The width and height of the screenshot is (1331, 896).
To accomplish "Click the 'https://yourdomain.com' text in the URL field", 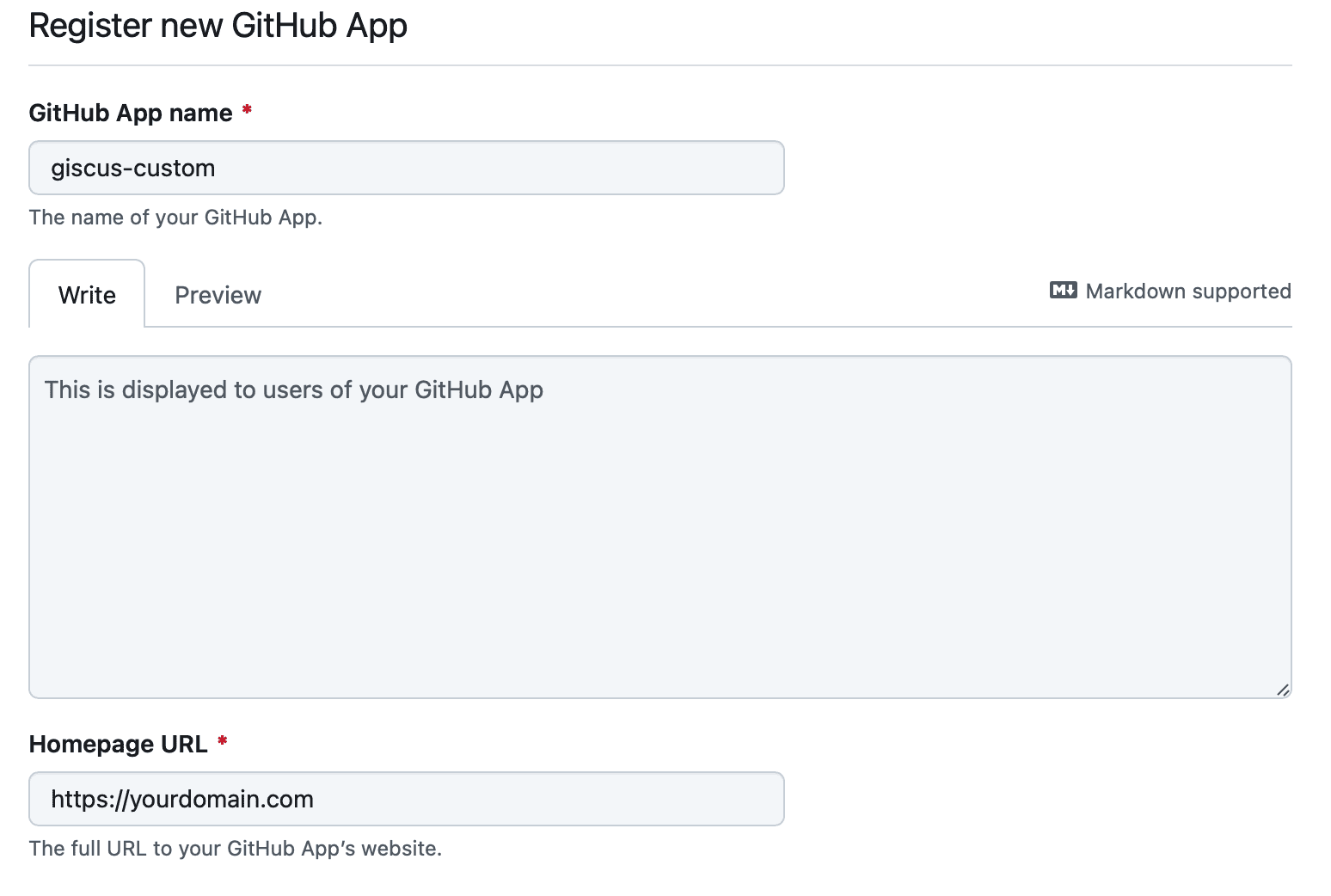I will [x=182, y=800].
